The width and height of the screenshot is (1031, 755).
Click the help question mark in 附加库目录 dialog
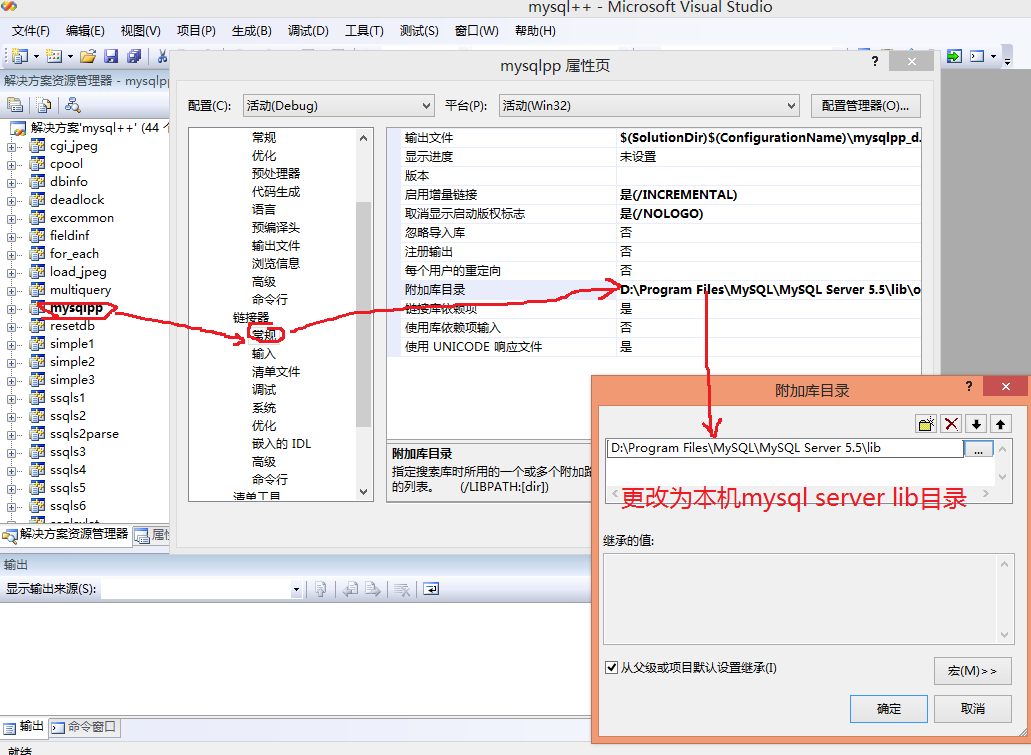(x=969, y=386)
